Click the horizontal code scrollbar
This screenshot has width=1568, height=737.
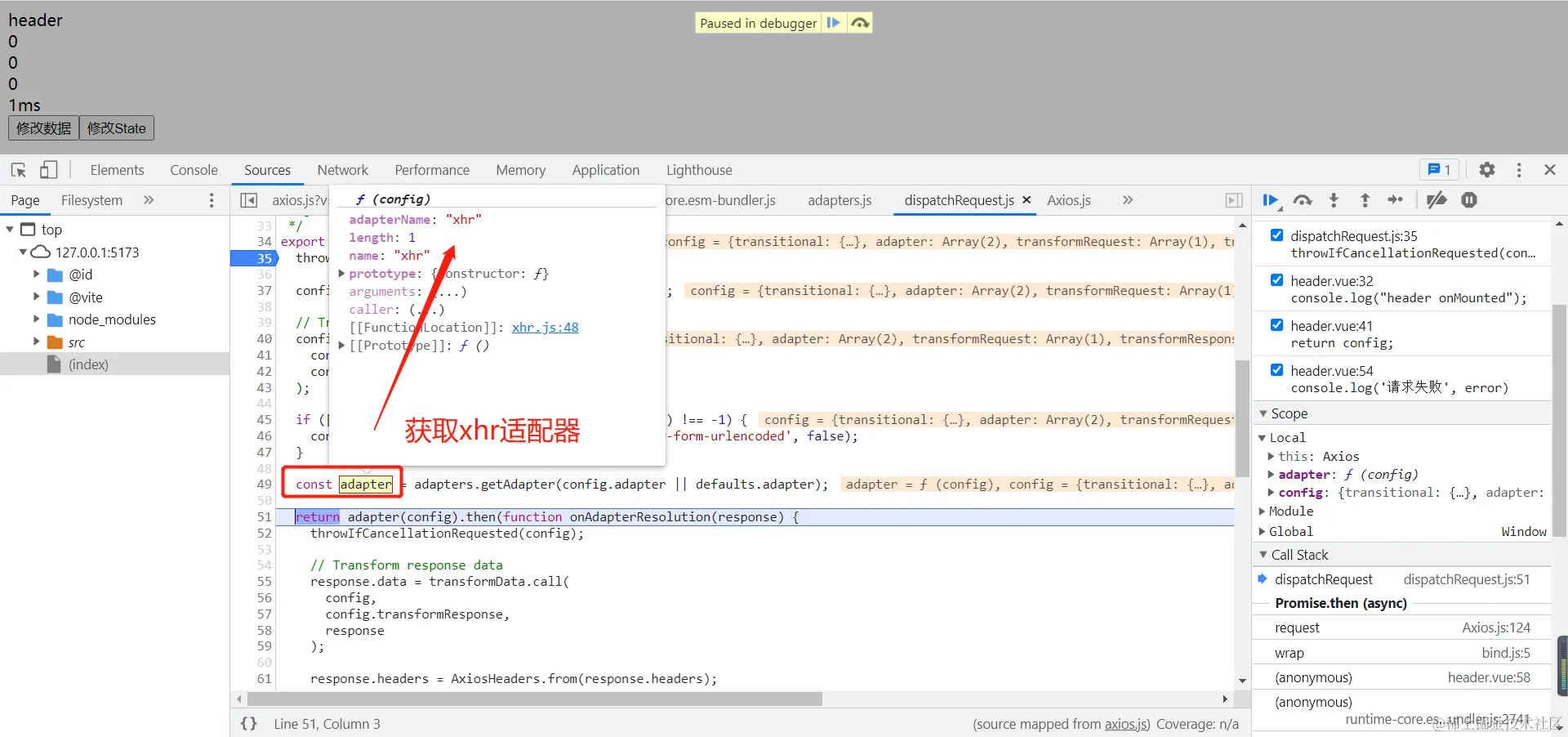tap(535, 699)
